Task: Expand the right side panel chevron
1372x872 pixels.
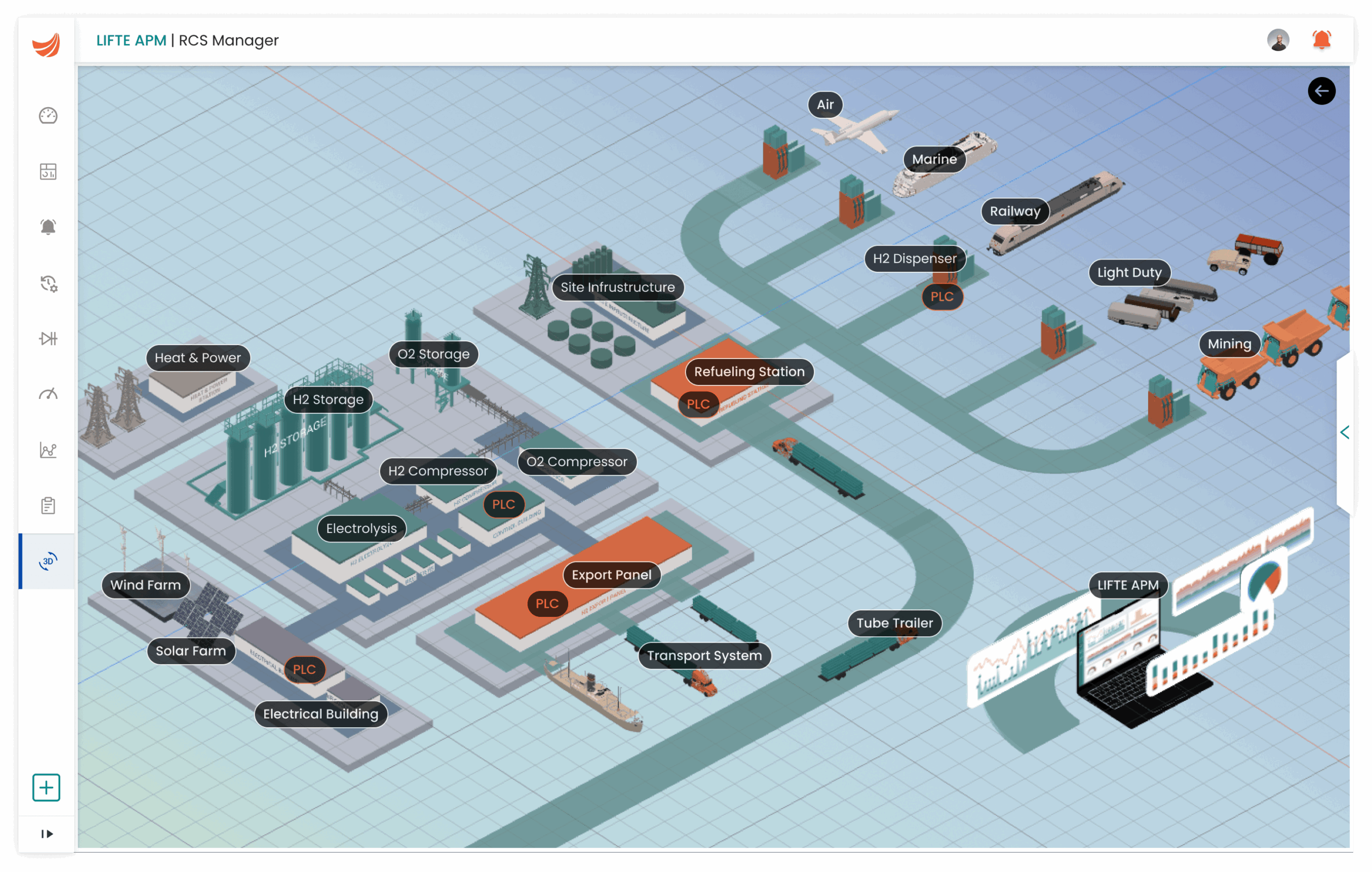Action: (x=1345, y=433)
